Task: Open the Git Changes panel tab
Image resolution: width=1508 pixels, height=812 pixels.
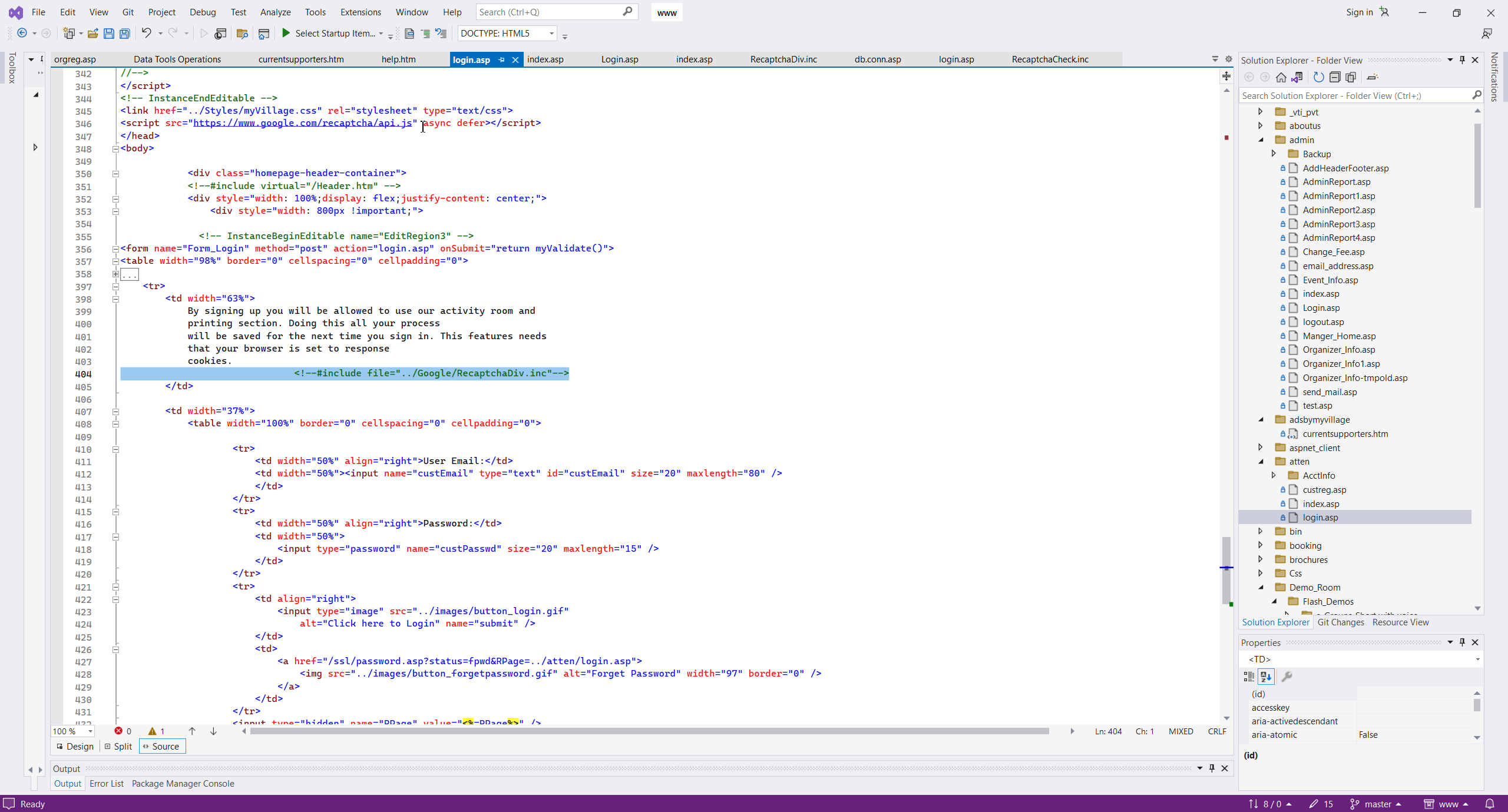Action: [1340, 622]
